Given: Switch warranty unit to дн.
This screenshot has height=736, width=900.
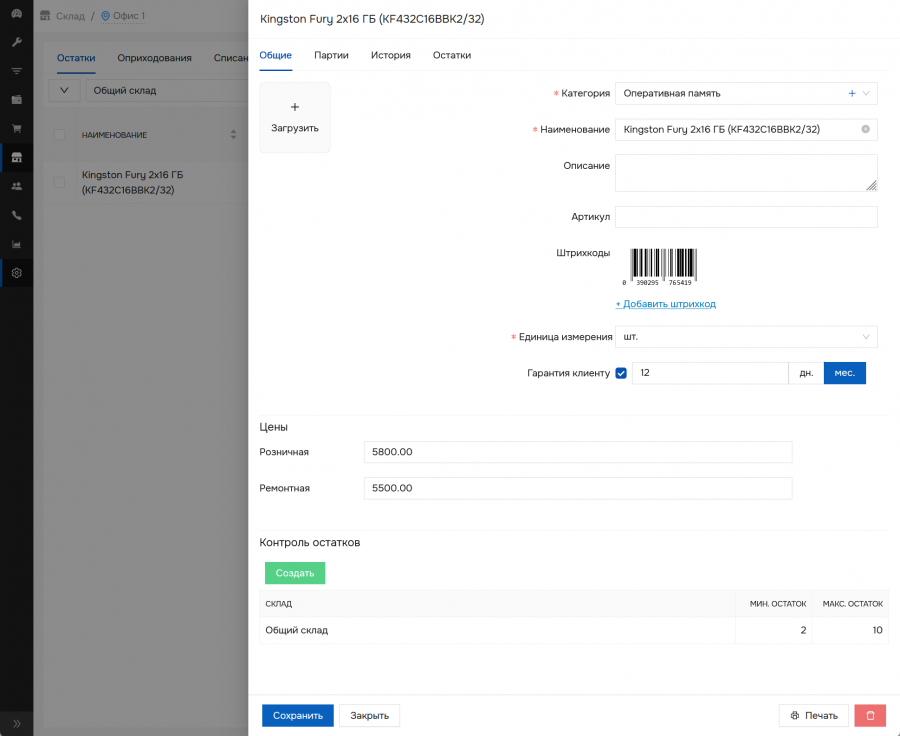Looking at the screenshot, I should (806, 373).
